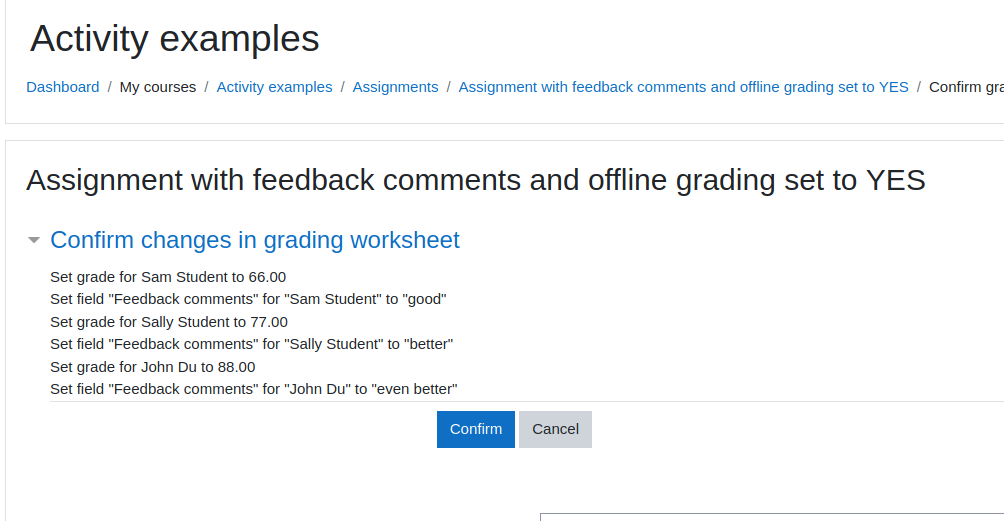This screenshot has height=521, width=1004.
Task: Click the Assignment with feedback comments page heading
Action: 476,180
